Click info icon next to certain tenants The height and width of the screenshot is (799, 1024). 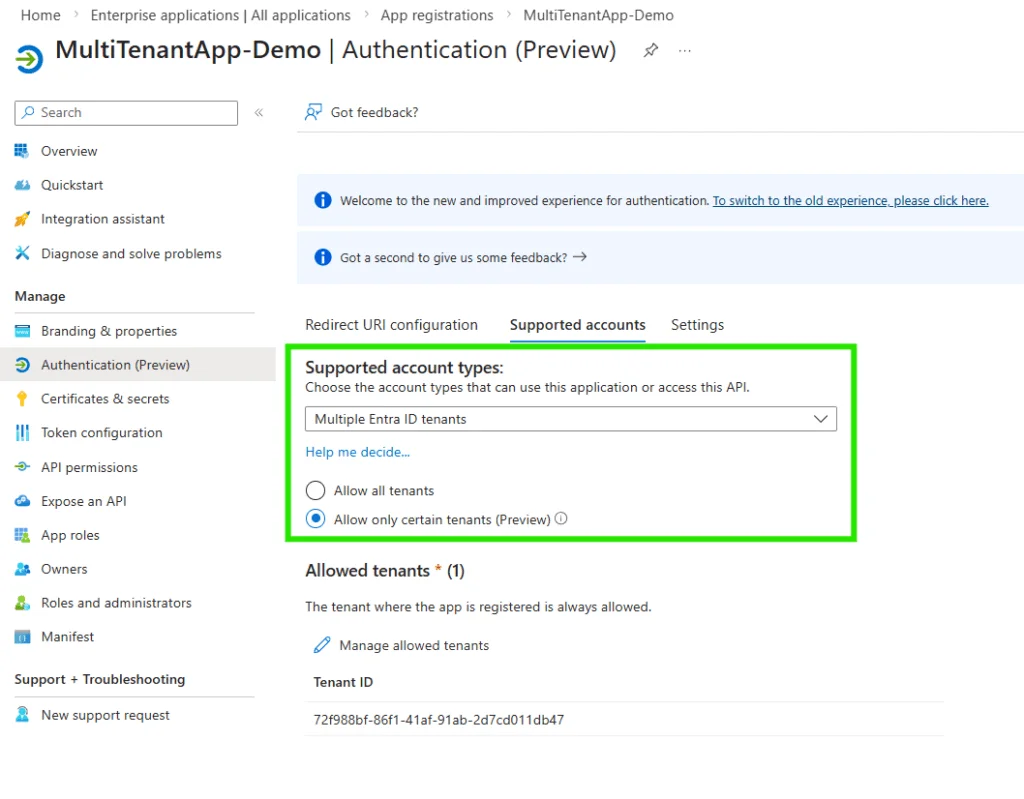[561, 519]
